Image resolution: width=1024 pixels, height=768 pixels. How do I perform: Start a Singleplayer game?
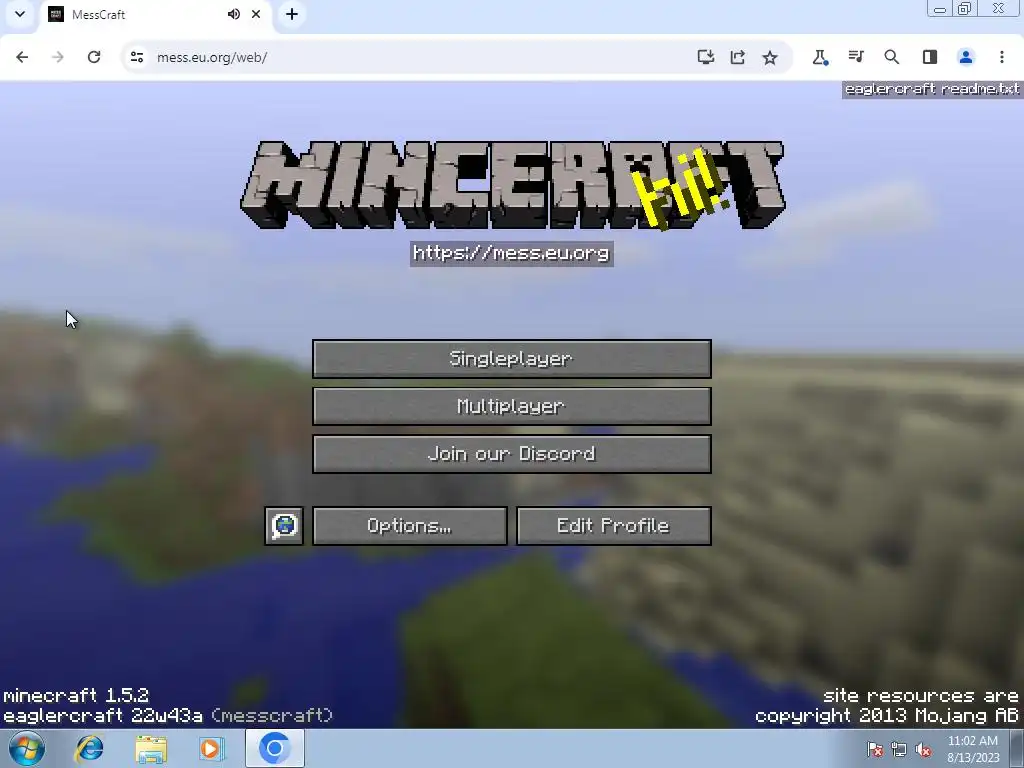(511, 359)
